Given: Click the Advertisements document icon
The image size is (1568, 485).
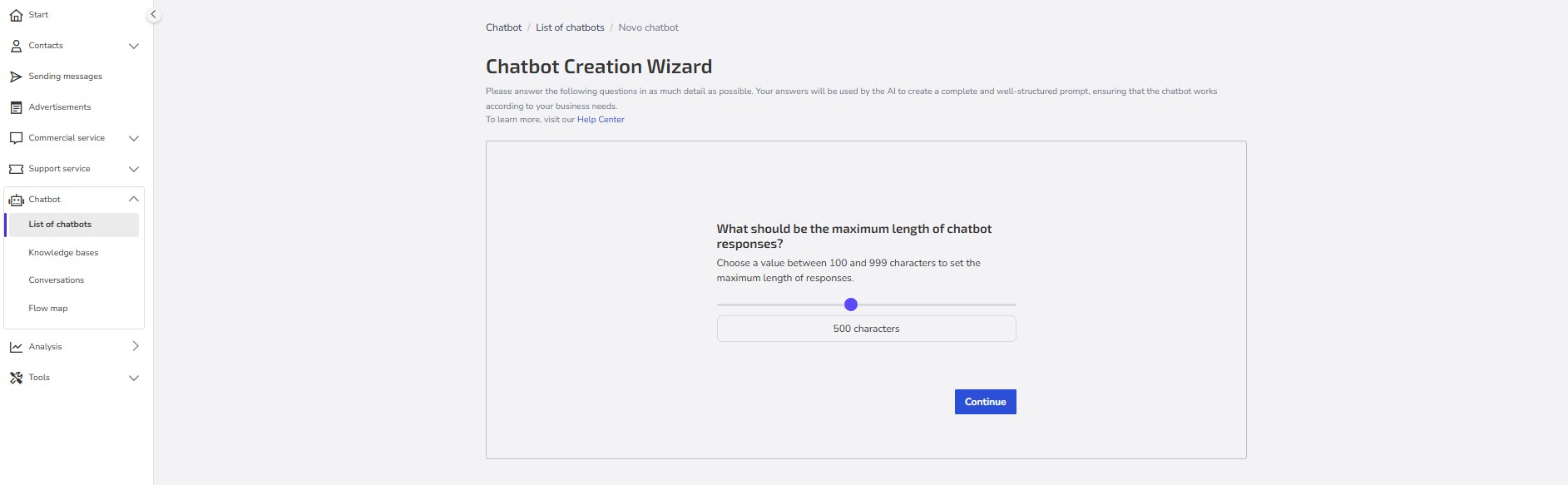Looking at the screenshot, I should click(x=16, y=107).
